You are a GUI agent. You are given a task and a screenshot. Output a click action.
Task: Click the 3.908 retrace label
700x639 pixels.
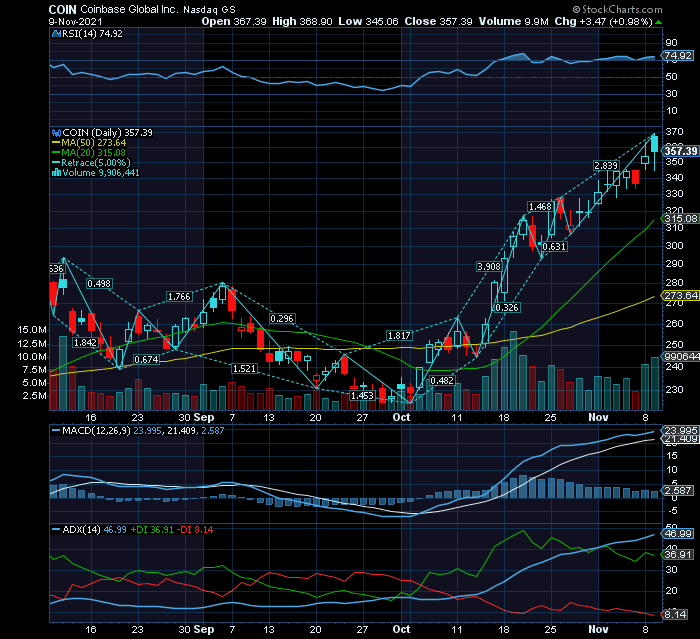[x=489, y=267]
